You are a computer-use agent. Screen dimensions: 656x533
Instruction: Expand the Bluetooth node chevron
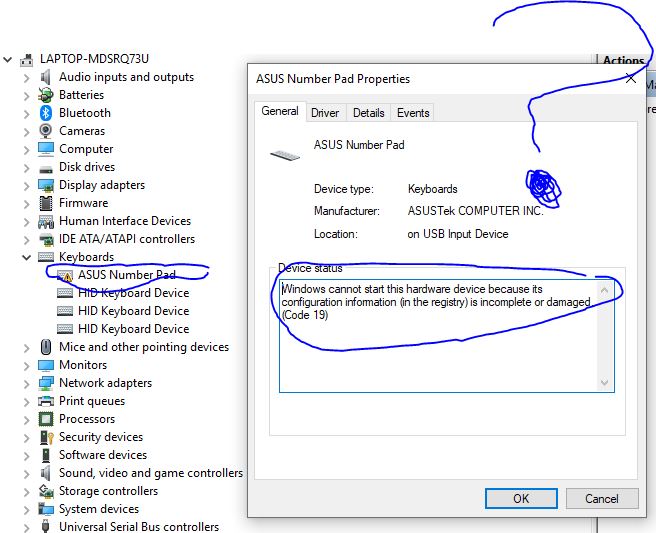point(26,114)
